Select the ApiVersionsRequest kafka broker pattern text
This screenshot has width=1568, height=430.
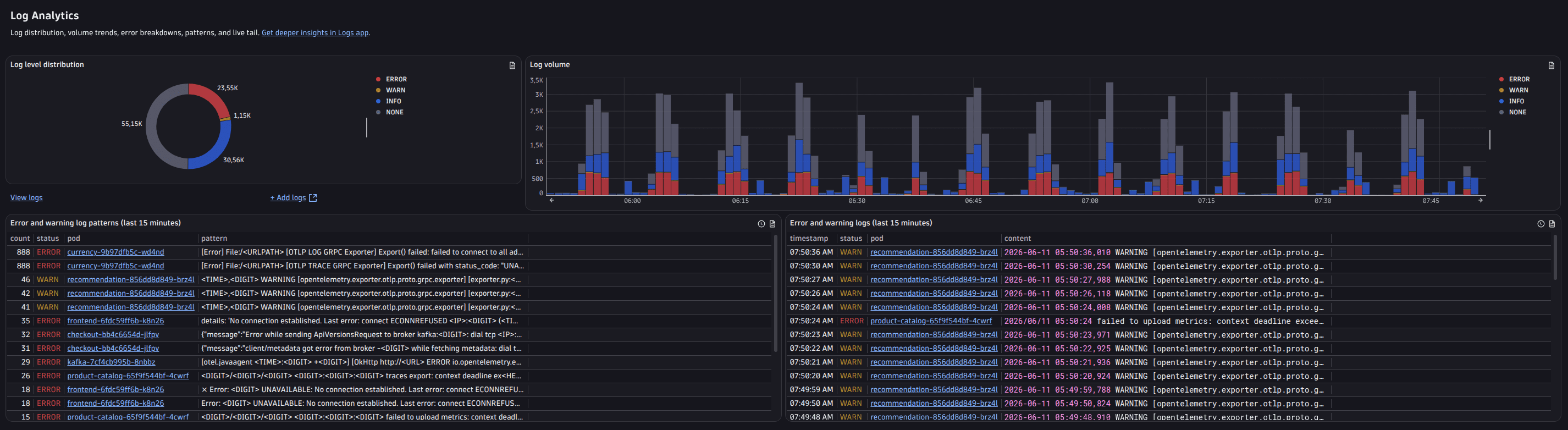click(x=362, y=334)
